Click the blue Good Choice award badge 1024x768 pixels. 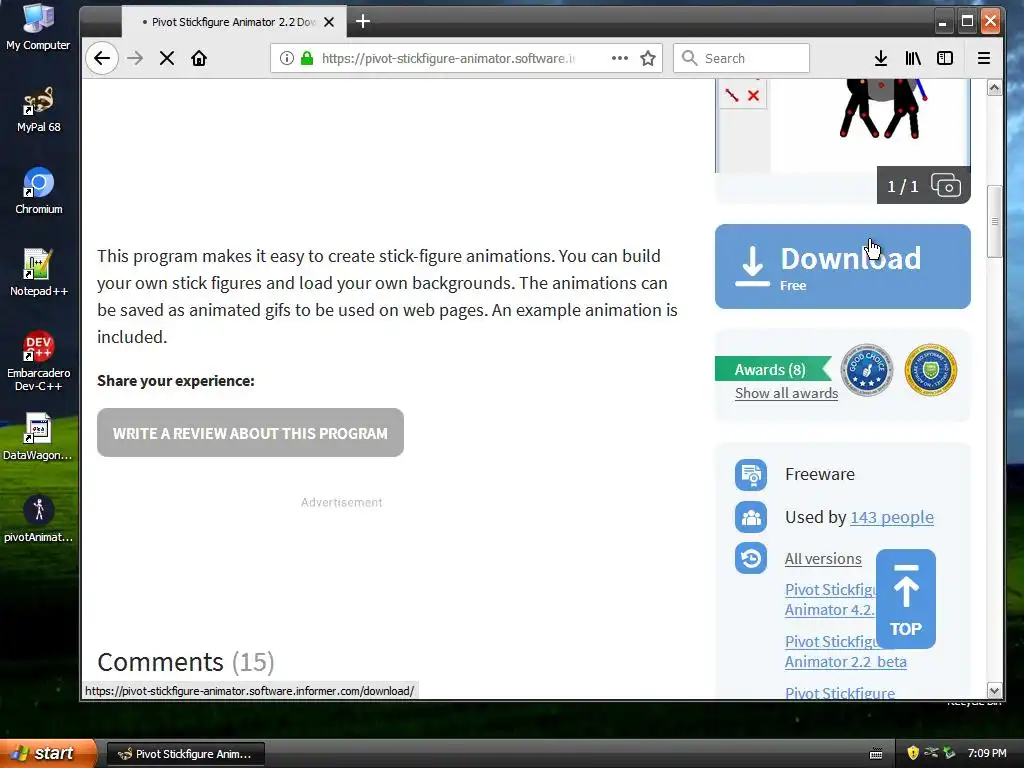[x=866, y=370]
